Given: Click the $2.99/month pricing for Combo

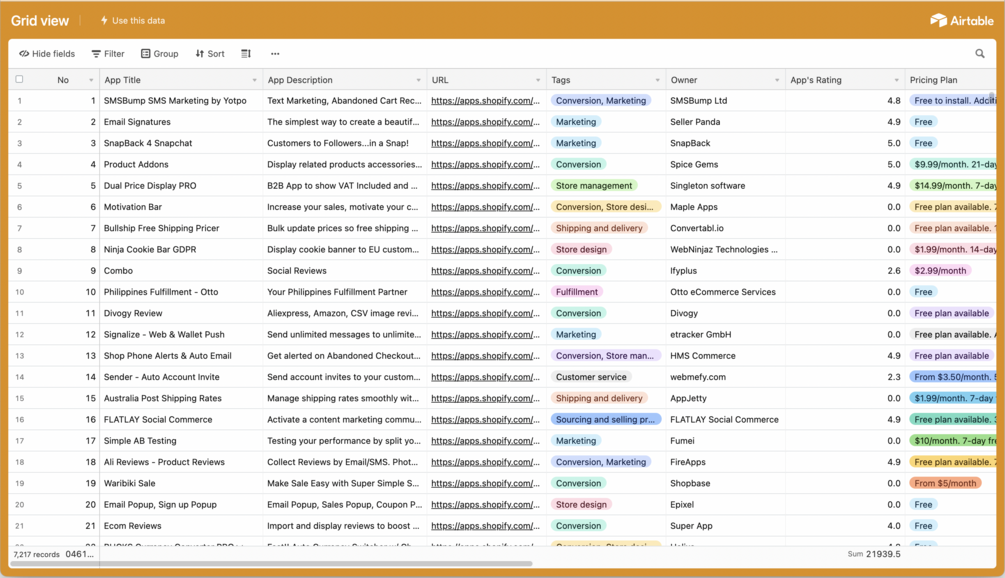Looking at the screenshot, I should tap(940, 270).
